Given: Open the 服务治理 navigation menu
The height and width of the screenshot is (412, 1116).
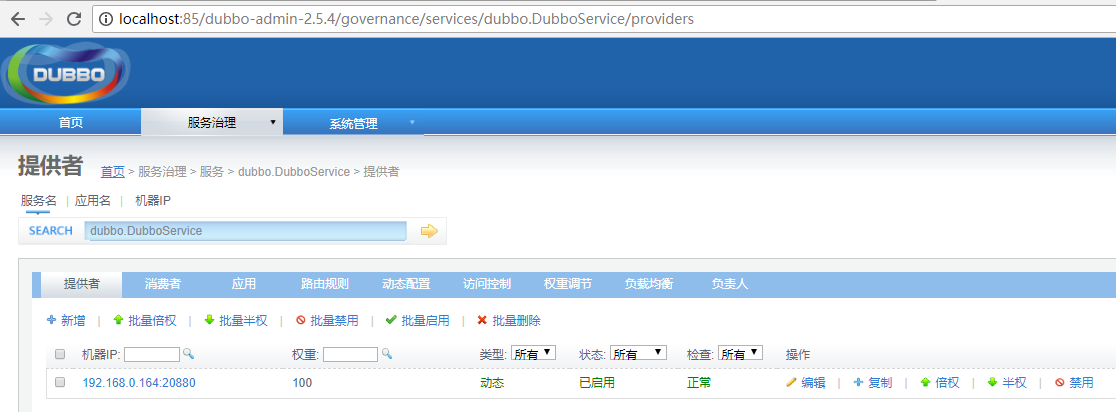Looking at the screenshot, I should pos(212,122).
